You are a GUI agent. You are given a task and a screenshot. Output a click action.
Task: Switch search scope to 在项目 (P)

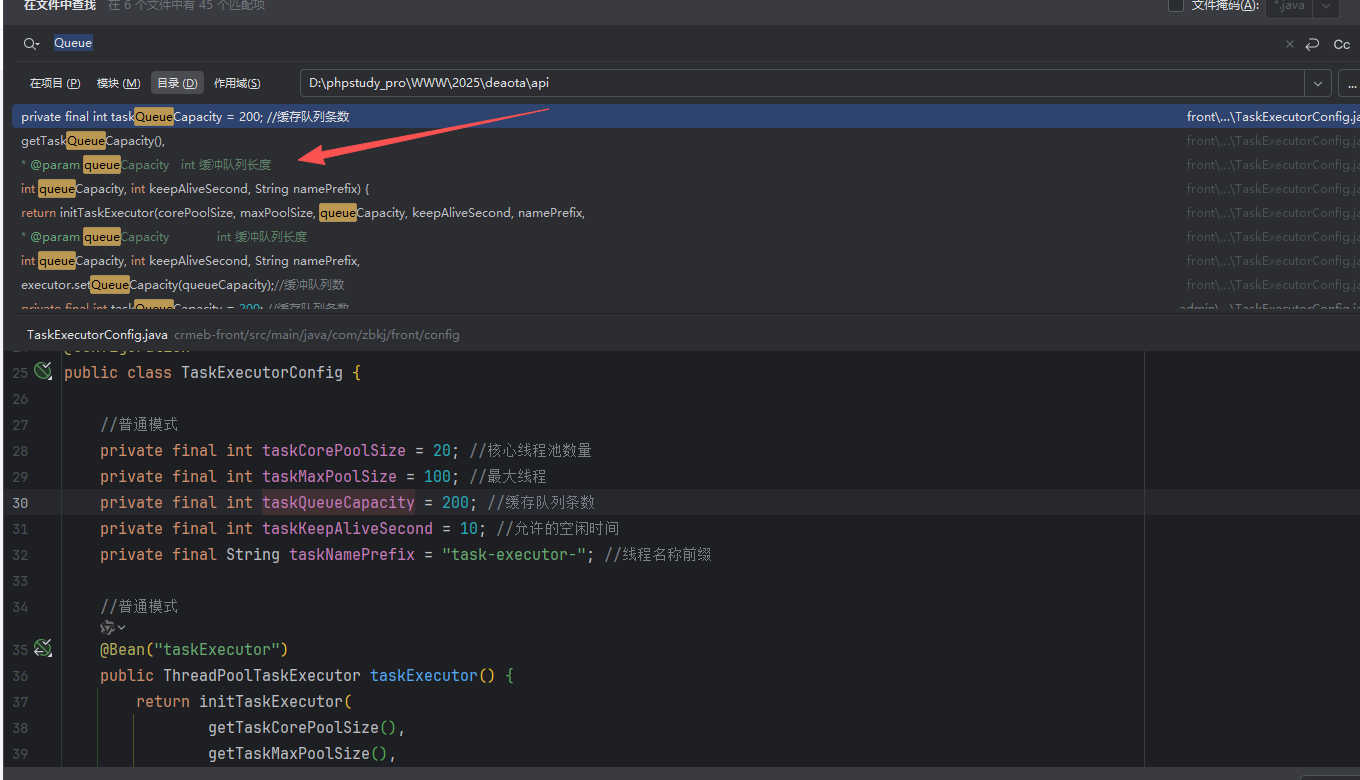point(55,83)
